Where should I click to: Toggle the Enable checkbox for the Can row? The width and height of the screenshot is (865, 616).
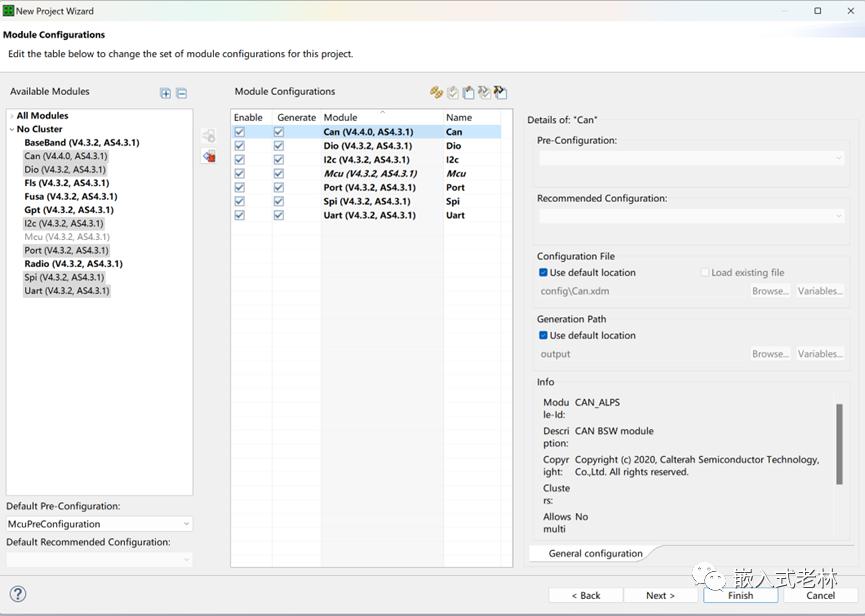pos(239,132)
